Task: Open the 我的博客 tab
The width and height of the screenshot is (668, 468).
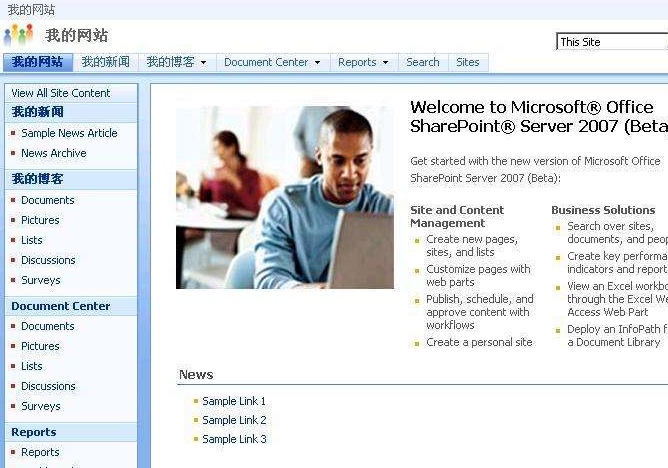Action: pos(170,62)
